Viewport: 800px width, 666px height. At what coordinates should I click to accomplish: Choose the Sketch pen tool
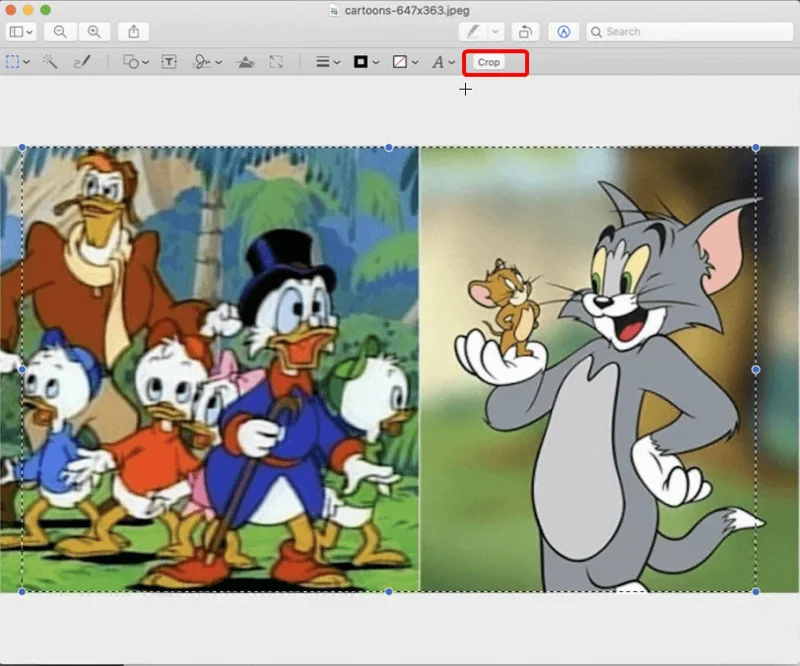[x=82, y=62]
